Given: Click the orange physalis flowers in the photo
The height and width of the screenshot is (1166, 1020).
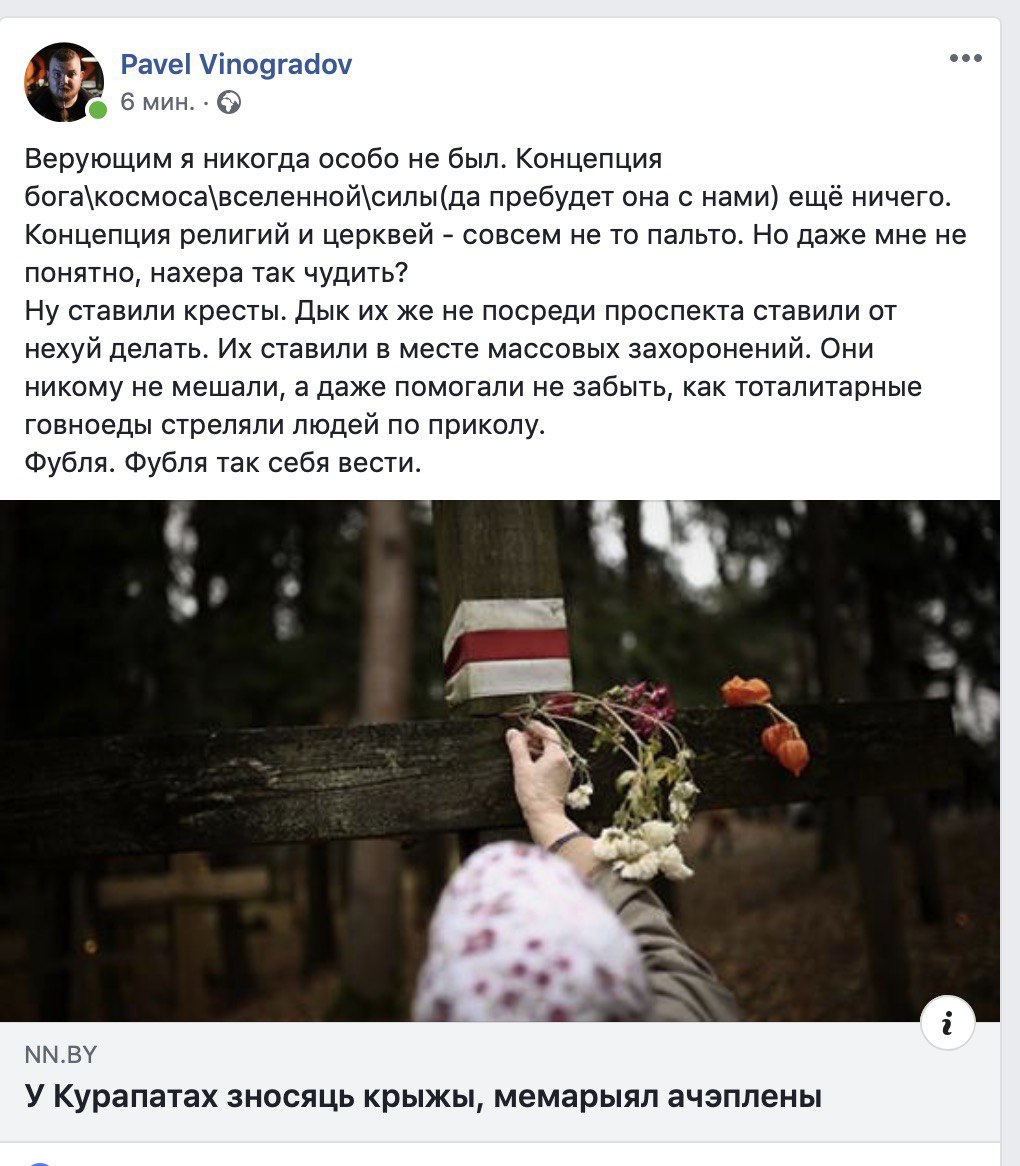Looking at the screenshot, I should tap(768, 722).
